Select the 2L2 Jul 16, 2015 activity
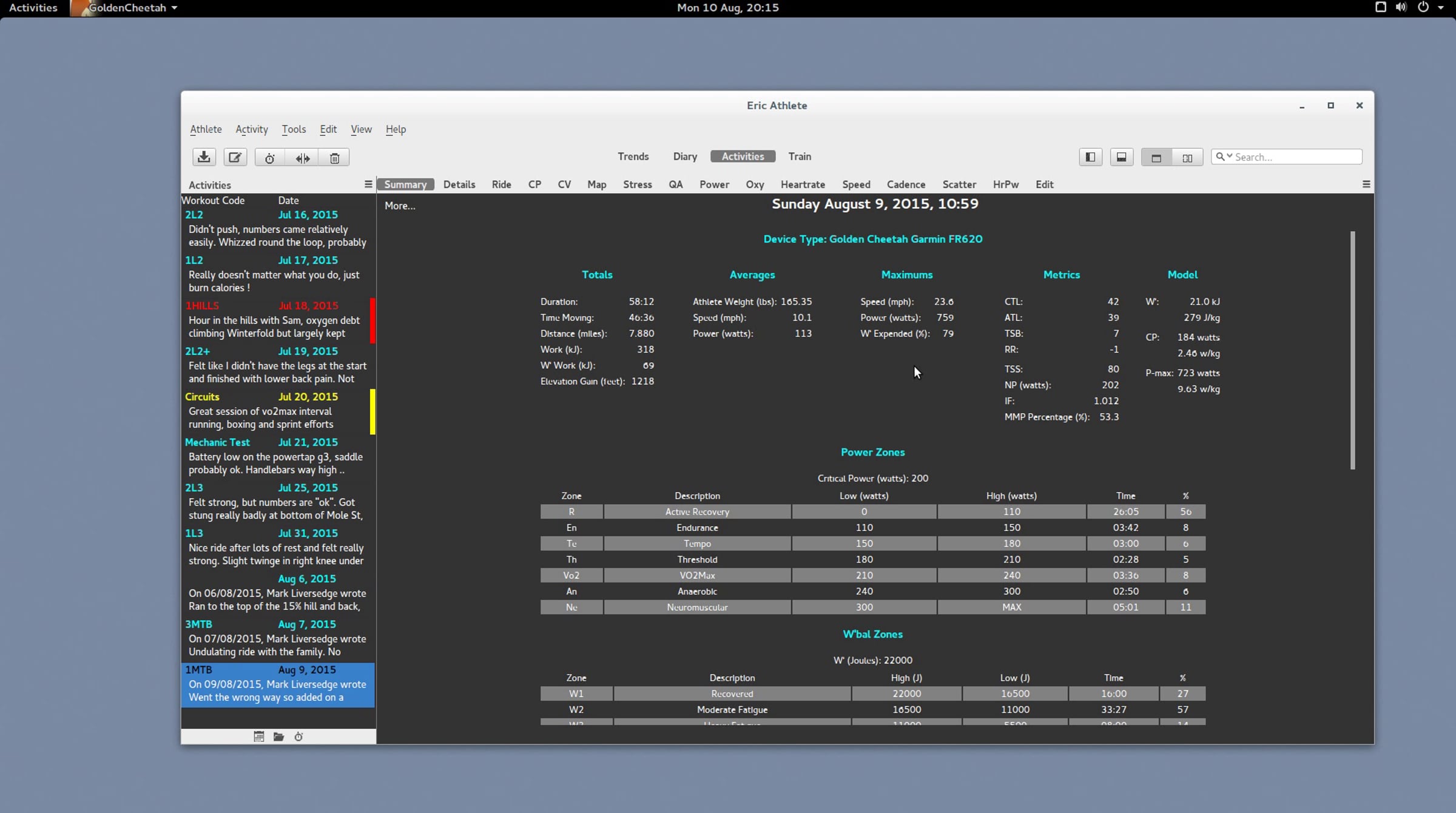 click(x=278, y=229)
